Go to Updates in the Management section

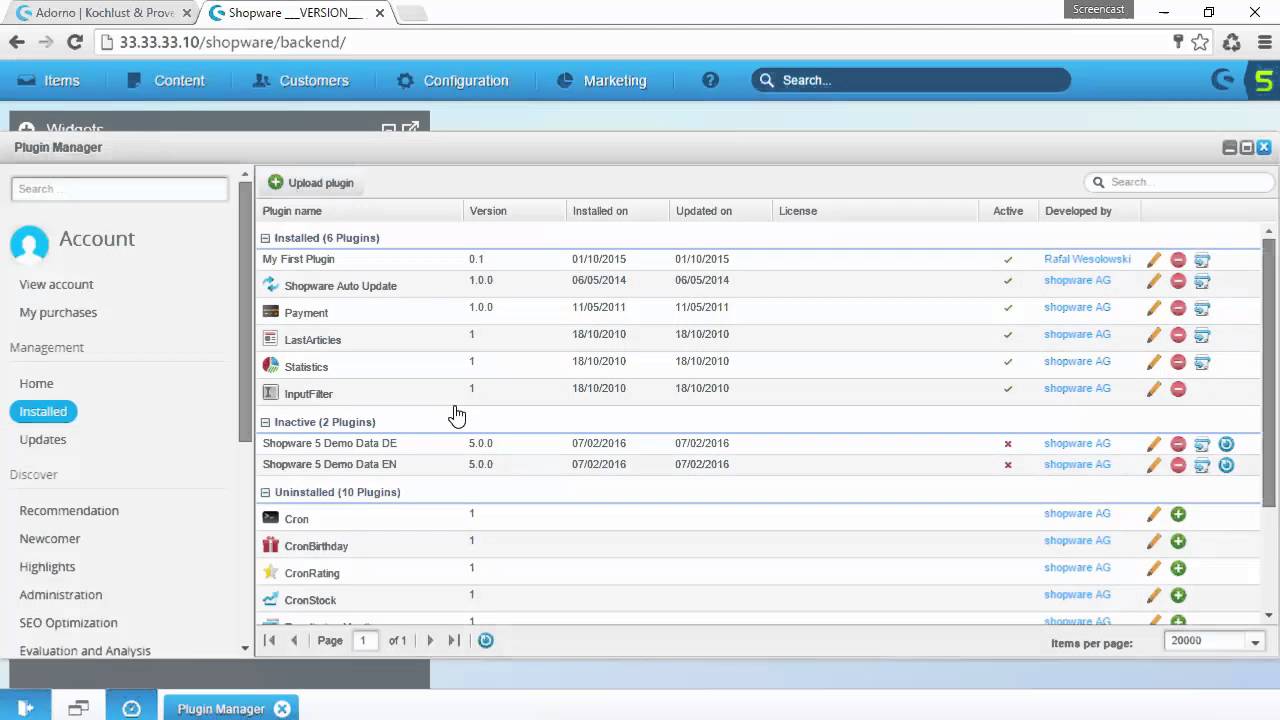tap(43, 440)
